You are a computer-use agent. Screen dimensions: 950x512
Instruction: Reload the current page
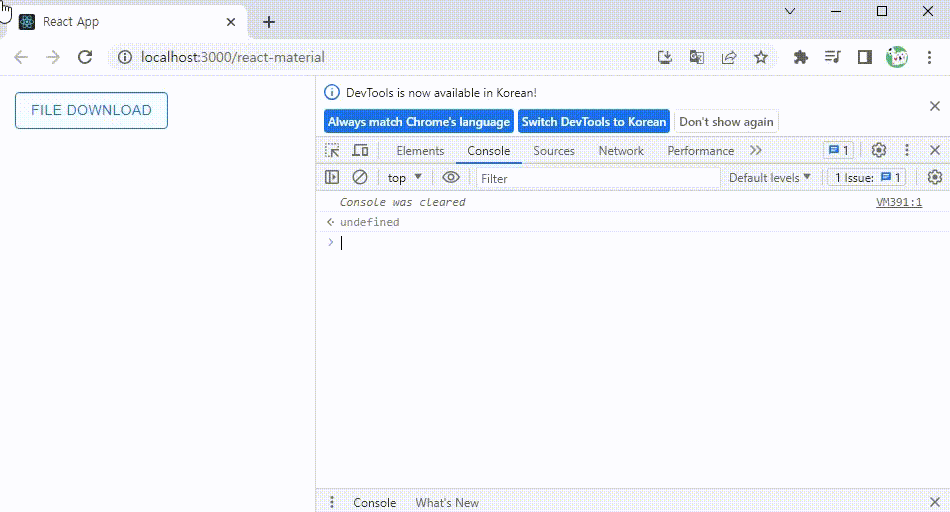pos(85,57)
